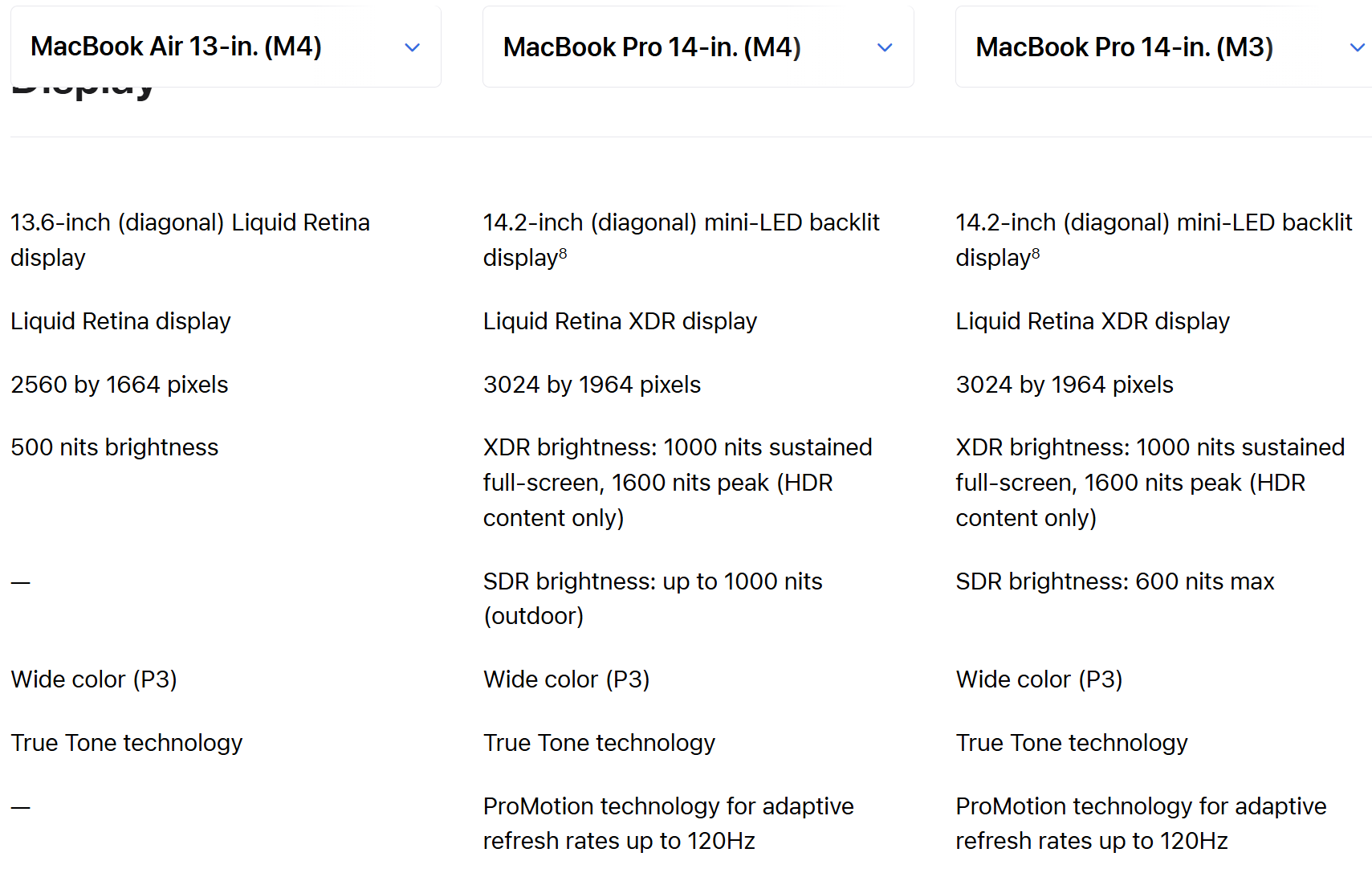
Task: Click the chevron arrow beside MacBook Air 13-in. (M4)
Action: click(413, 47)
